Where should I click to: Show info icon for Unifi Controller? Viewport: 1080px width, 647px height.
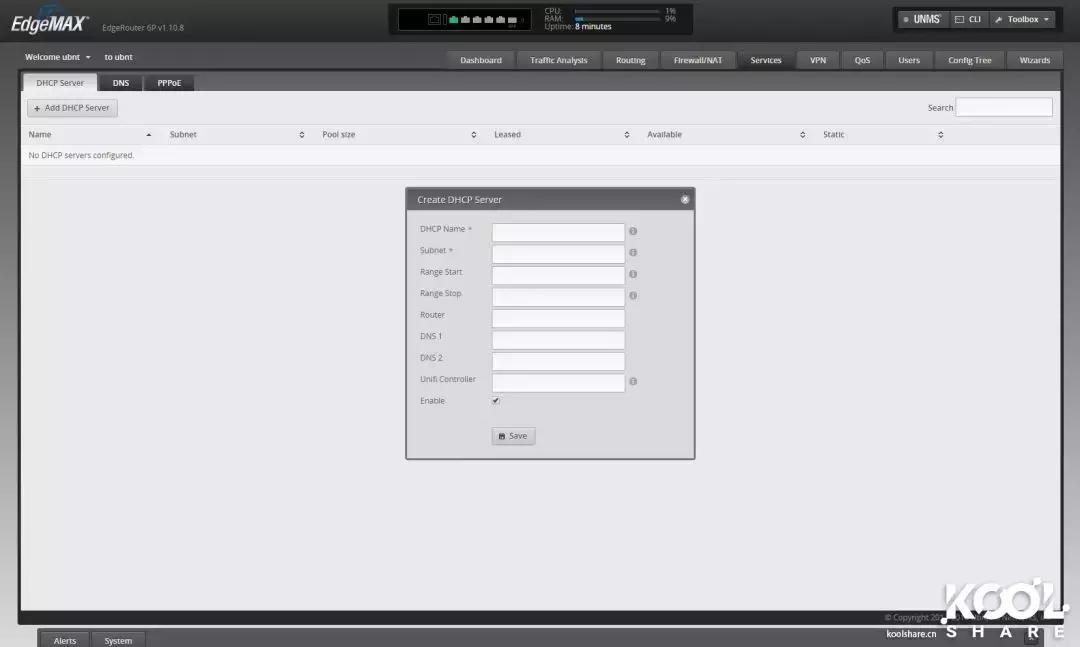[633, 381]
